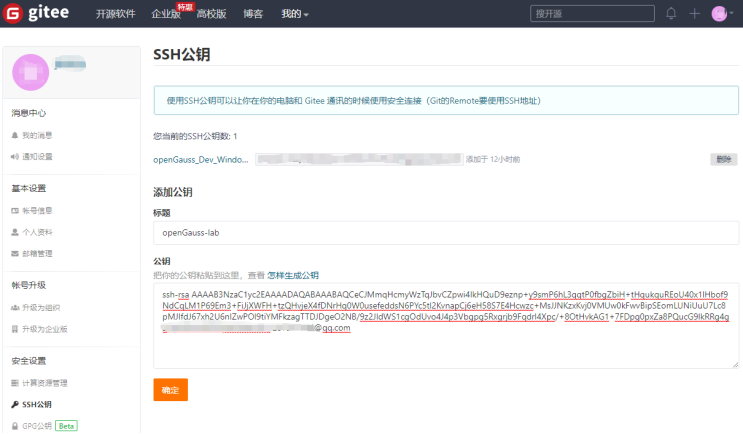Click the blurred key fingerprint field
Viewport: 743px width, 434px height.
pos(359,159)
